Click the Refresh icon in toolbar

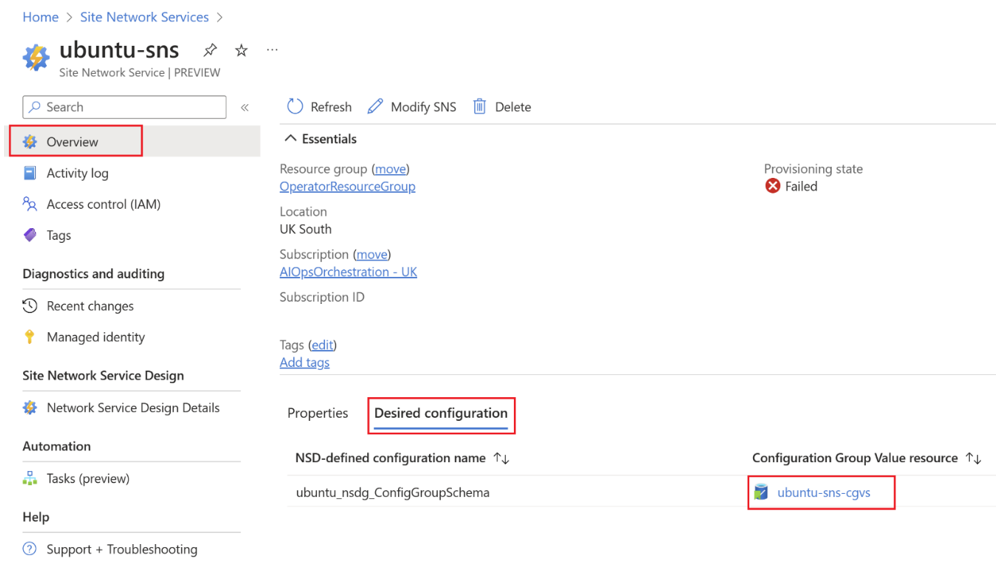[295, 107]
